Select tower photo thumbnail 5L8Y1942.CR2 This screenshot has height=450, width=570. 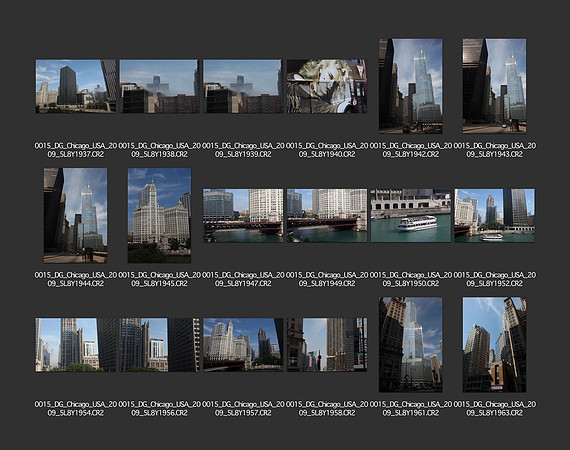coord(411,86)
